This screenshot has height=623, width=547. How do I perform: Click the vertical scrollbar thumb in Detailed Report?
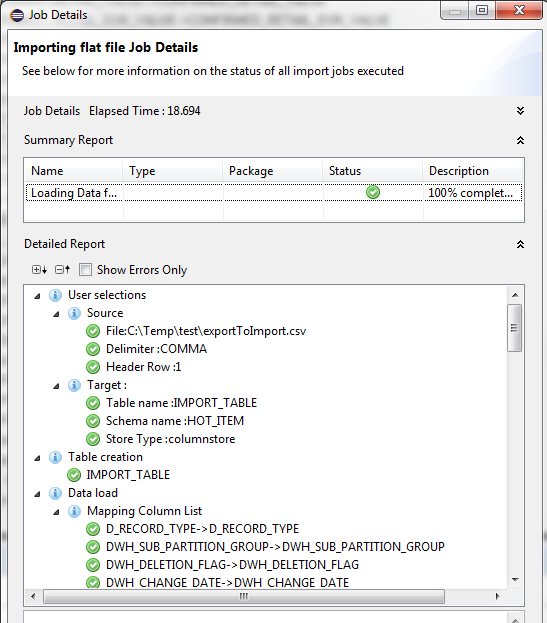click(514, 328)
